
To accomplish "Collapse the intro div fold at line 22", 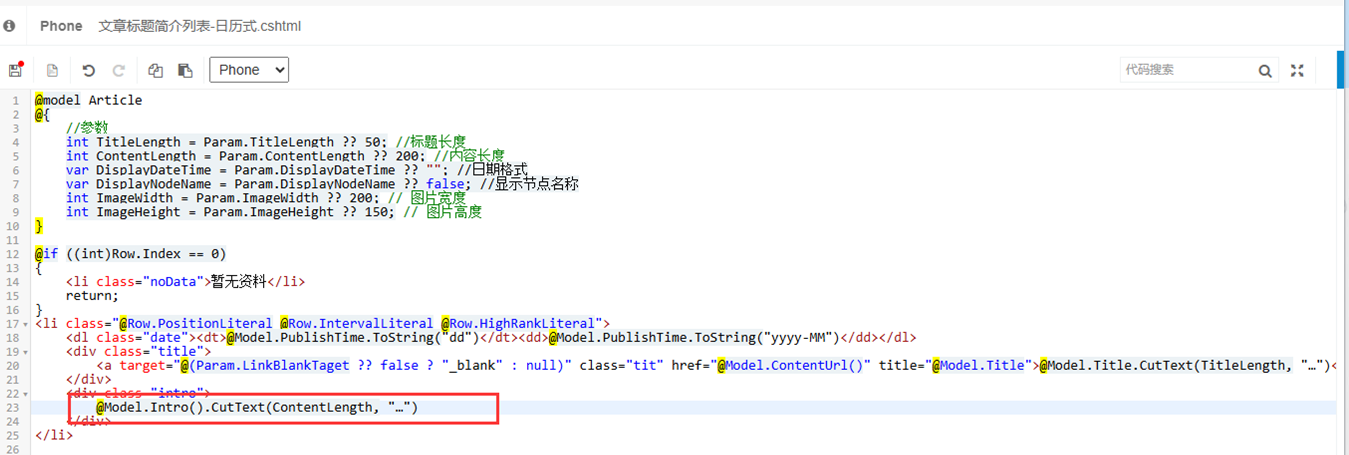I will click(x=24, y=394).
